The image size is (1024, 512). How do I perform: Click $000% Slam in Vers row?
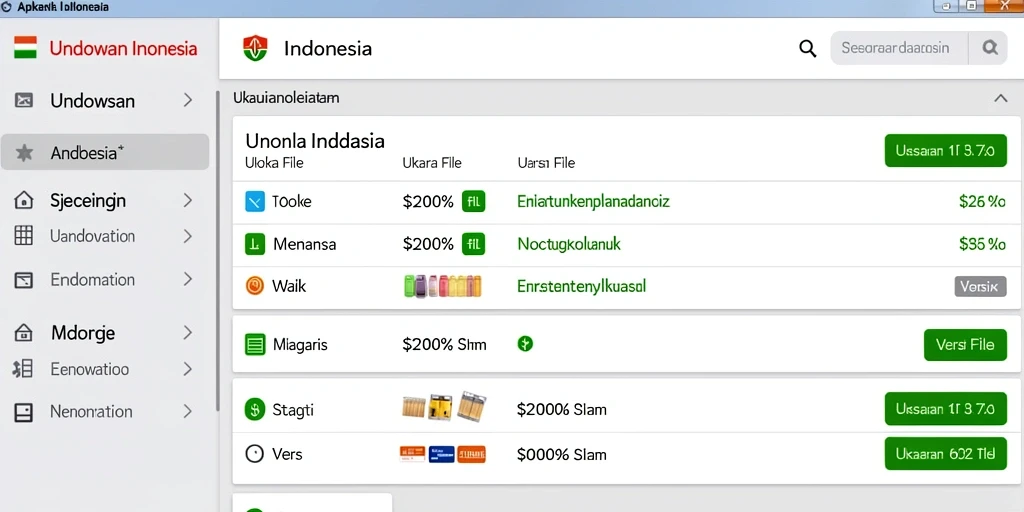coord(562,454)
